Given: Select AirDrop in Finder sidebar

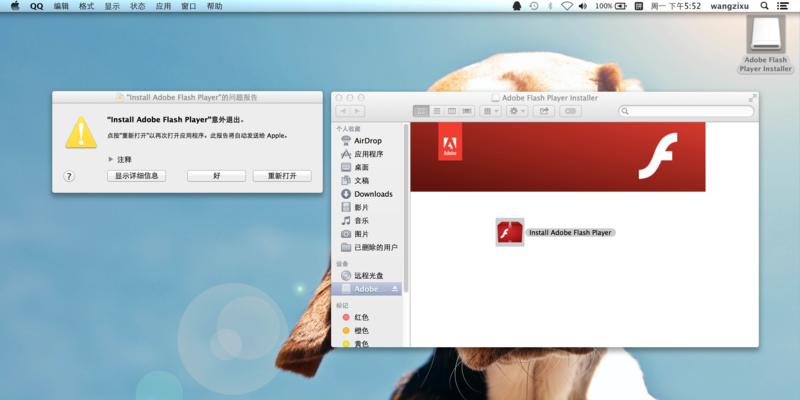Looking at the screenshot, I should (367, 140).
